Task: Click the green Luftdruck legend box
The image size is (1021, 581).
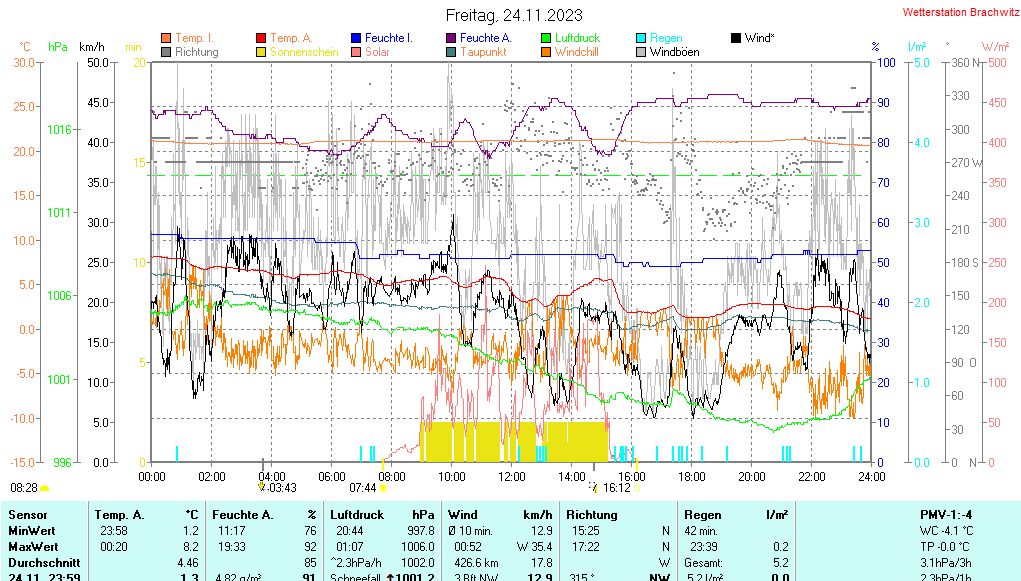Action: [x=546, y=38]
